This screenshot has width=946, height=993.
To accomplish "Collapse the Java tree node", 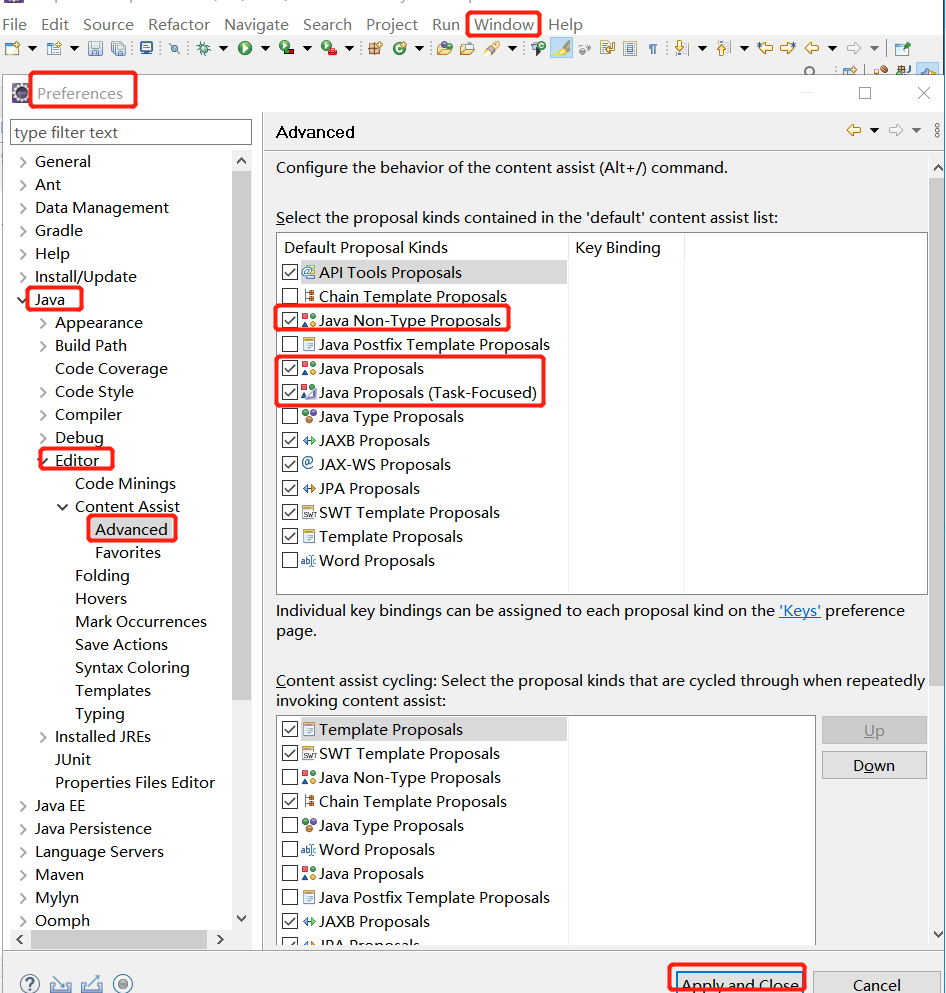I will point(22,300).
